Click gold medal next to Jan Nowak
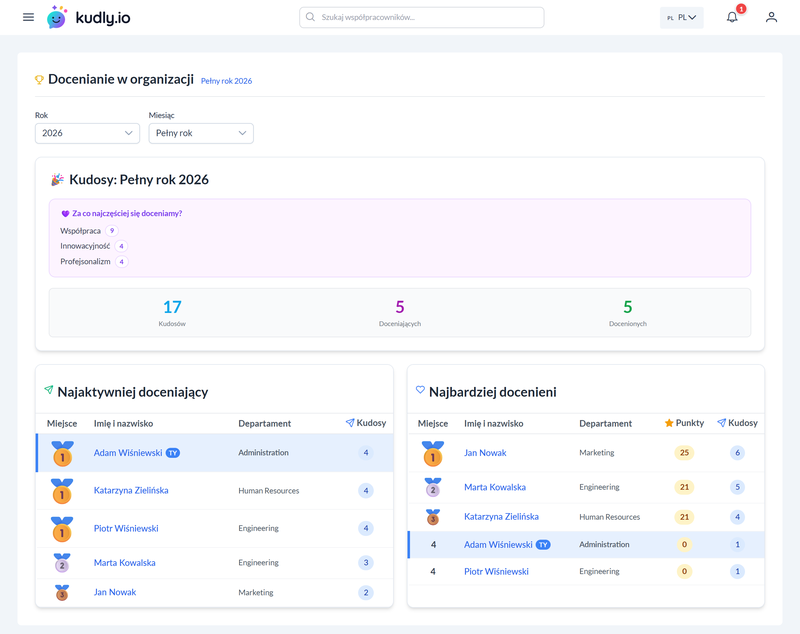 (x=433, y=453)
